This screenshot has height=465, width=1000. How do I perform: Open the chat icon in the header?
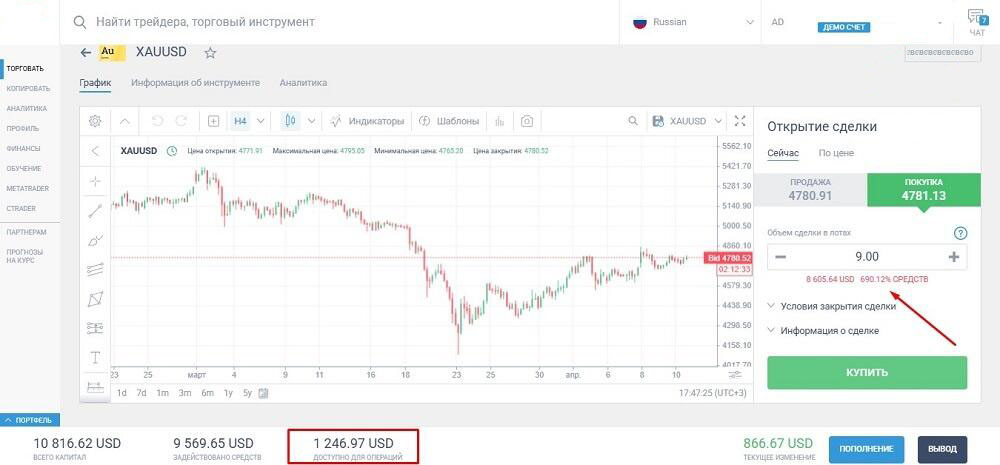click(x=976, y=21)
